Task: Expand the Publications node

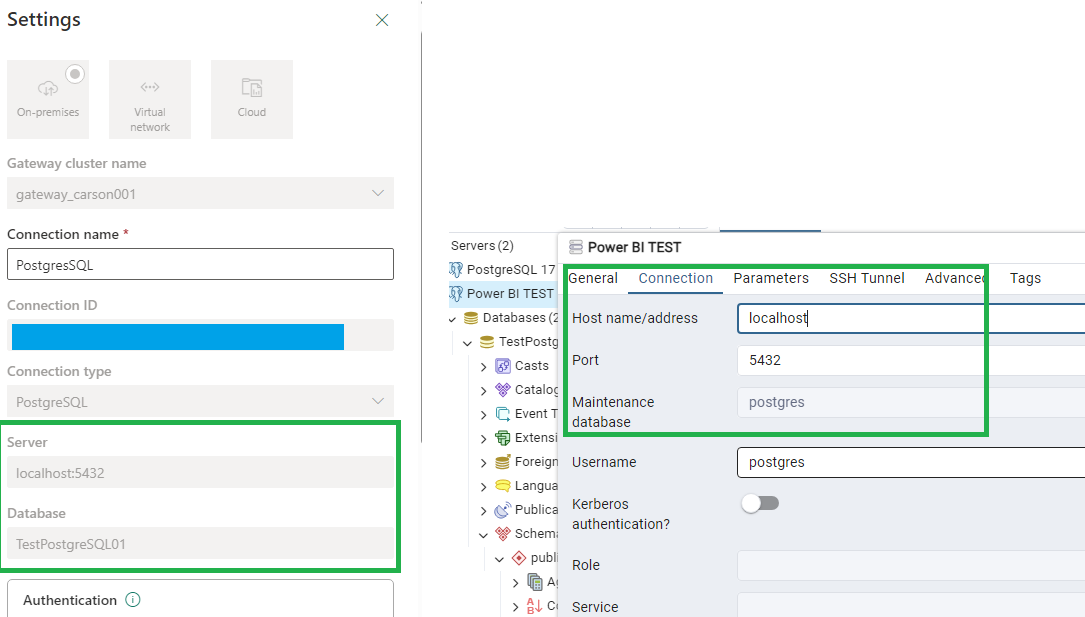Action: click(x=484, y=510)
